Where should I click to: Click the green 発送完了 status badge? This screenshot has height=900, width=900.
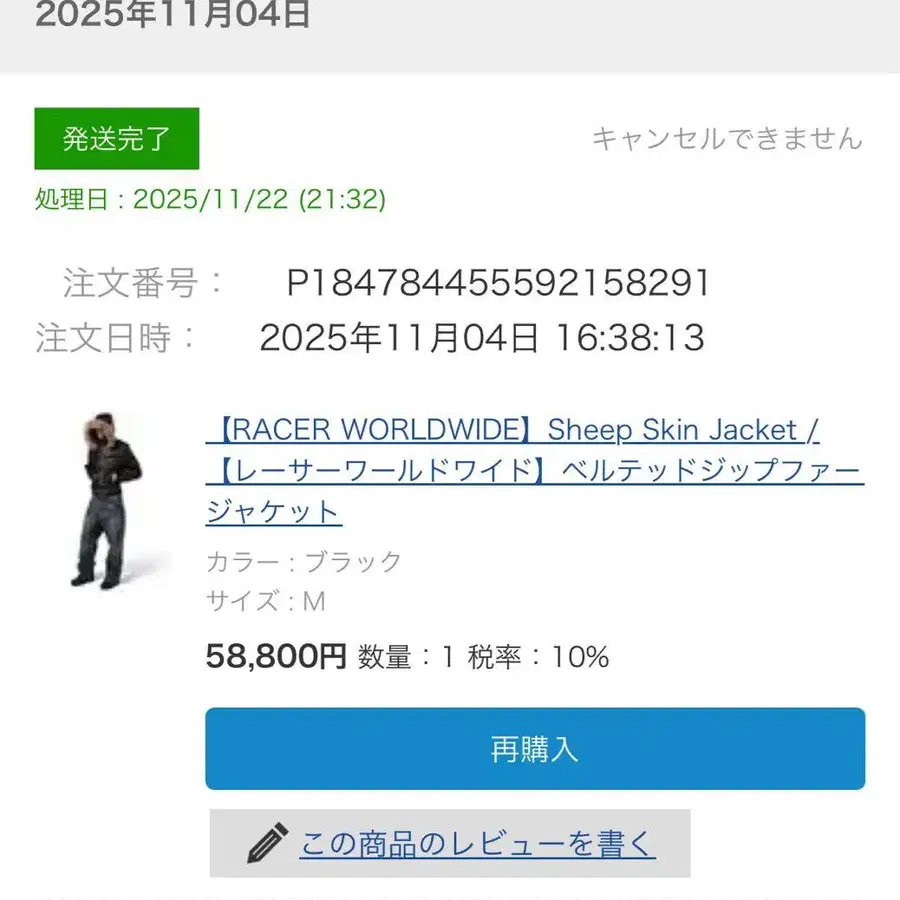pos(117,138)
